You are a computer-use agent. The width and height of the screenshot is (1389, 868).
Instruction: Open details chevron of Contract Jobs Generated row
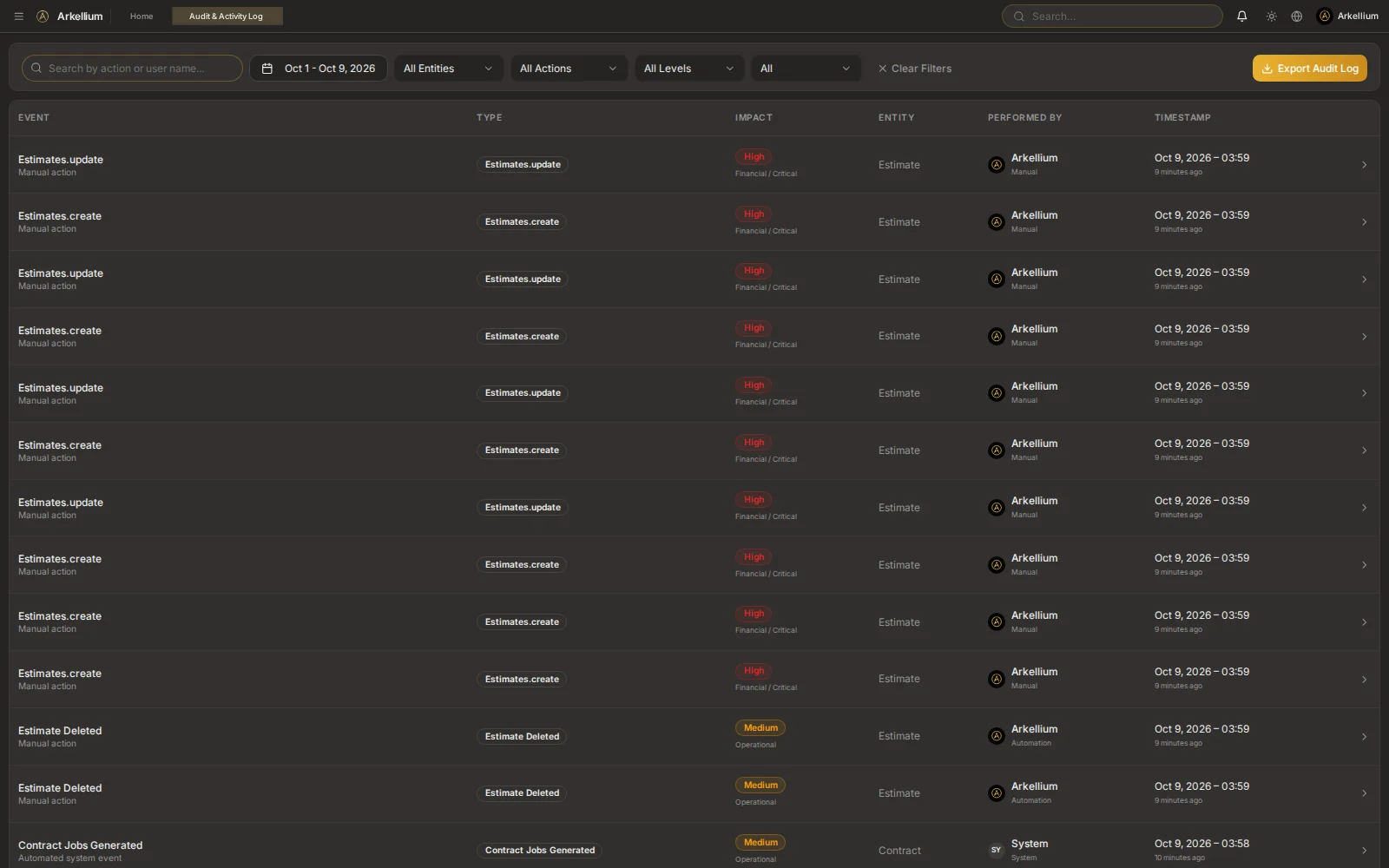coord(1364,851)
